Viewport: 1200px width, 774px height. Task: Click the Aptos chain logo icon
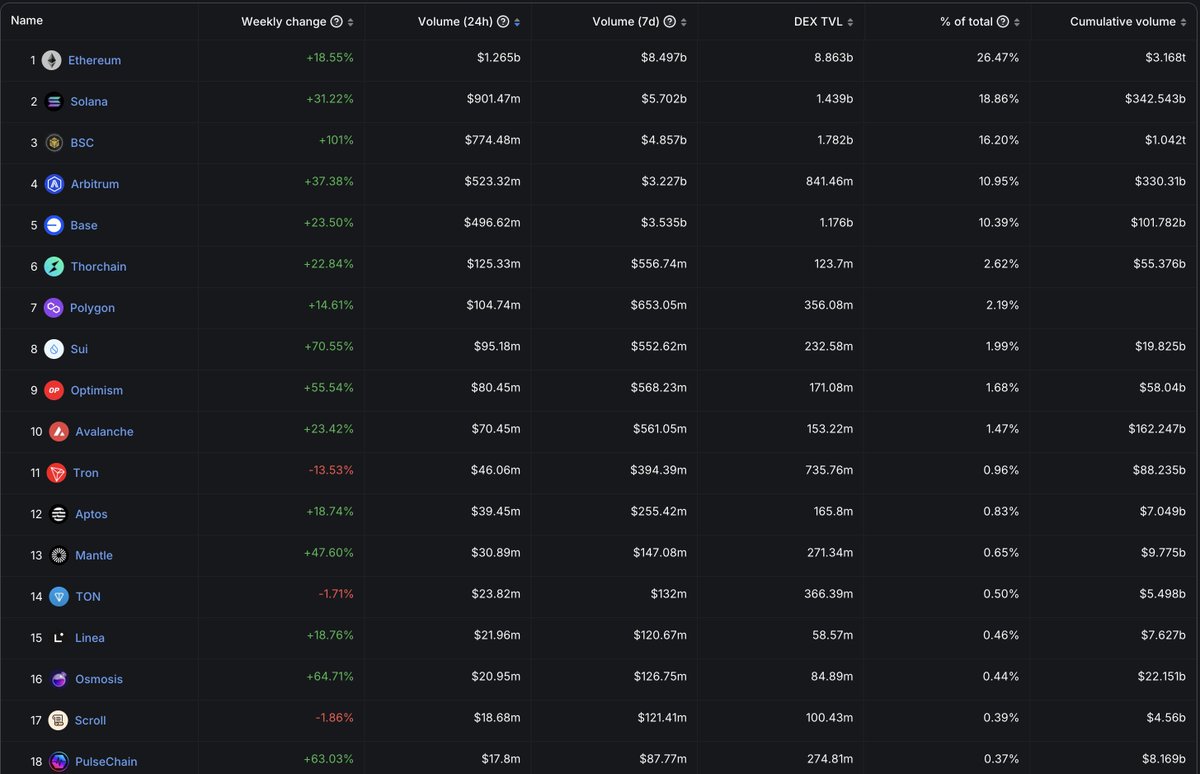click(x=58, y=514)
